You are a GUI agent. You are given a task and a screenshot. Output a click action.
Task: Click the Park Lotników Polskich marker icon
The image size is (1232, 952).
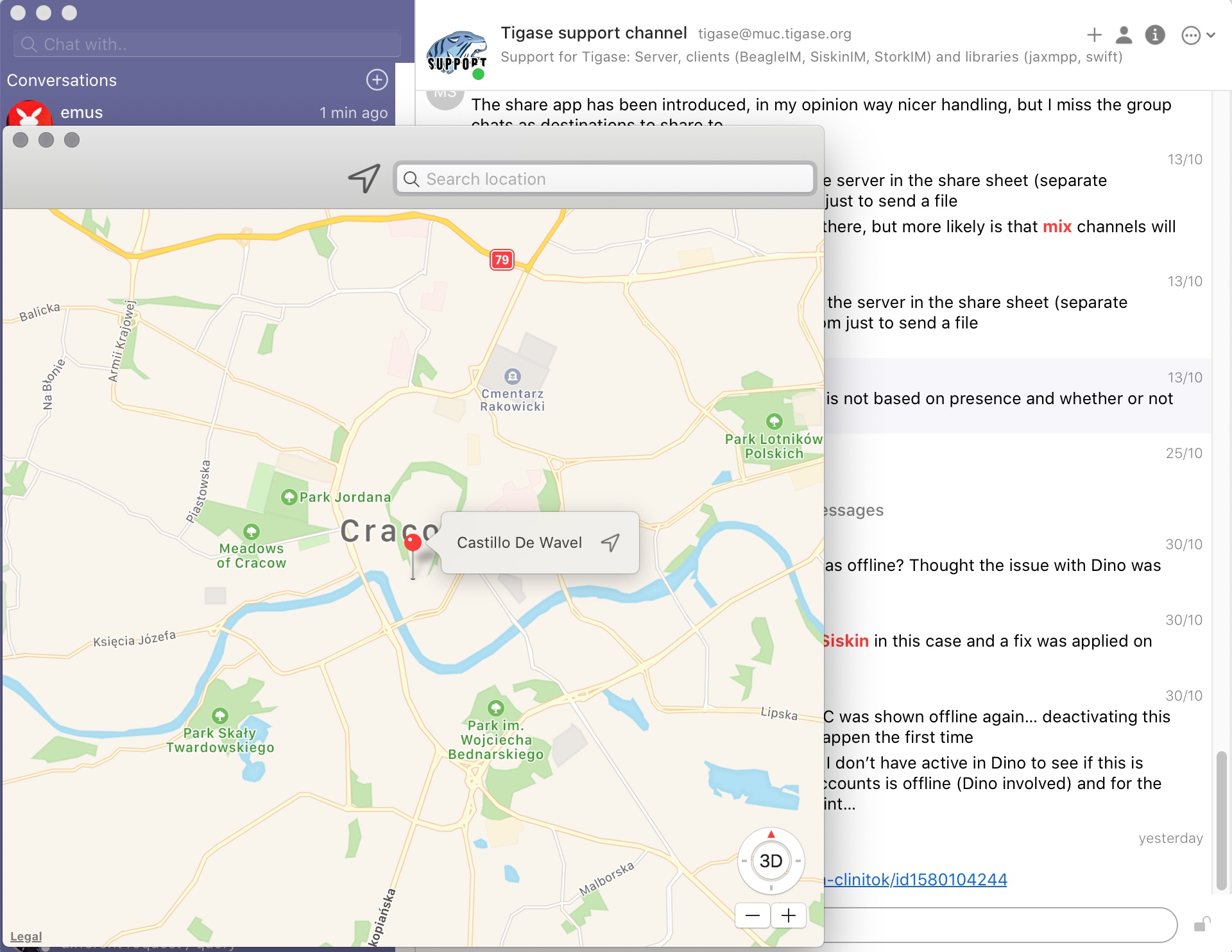(774, 421)
